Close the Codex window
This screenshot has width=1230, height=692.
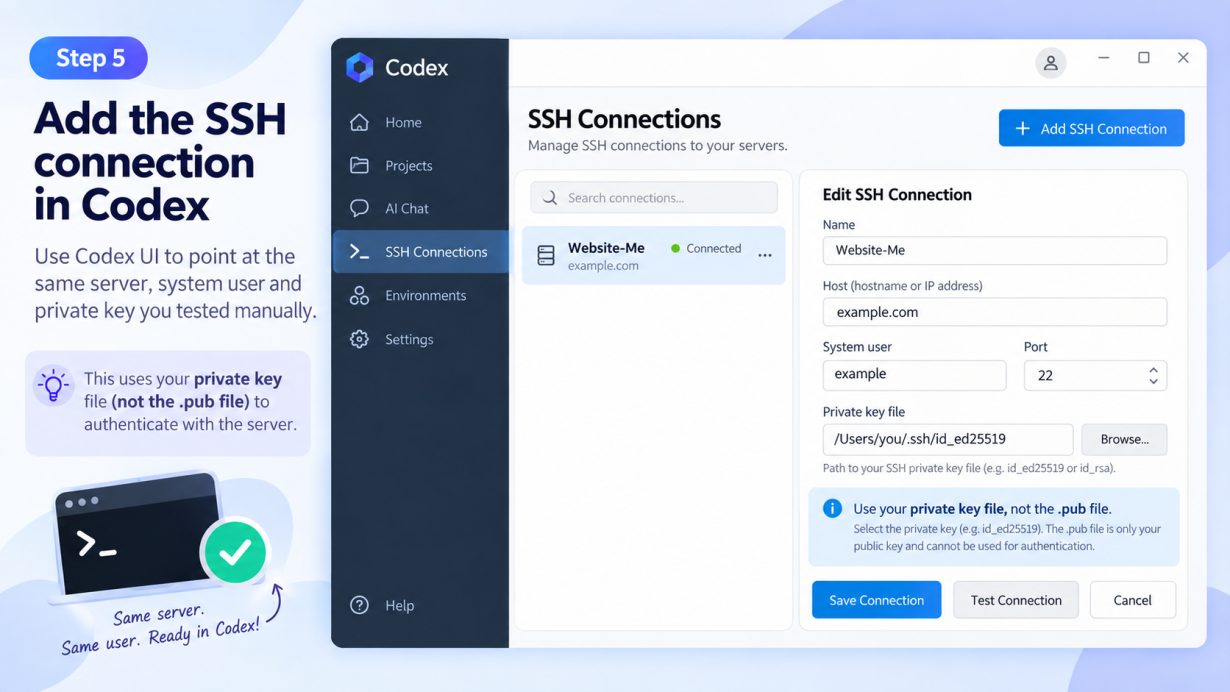point(1183,58)
